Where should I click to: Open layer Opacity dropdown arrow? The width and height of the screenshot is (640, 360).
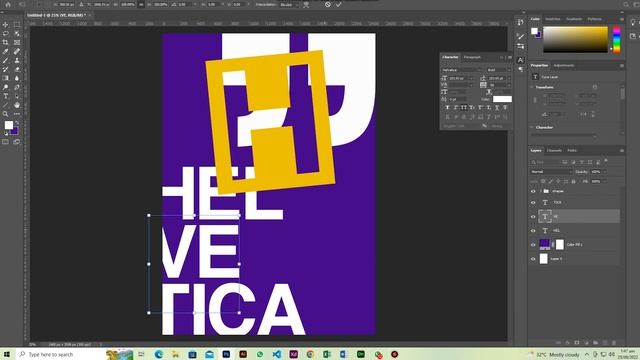(605, 172)
